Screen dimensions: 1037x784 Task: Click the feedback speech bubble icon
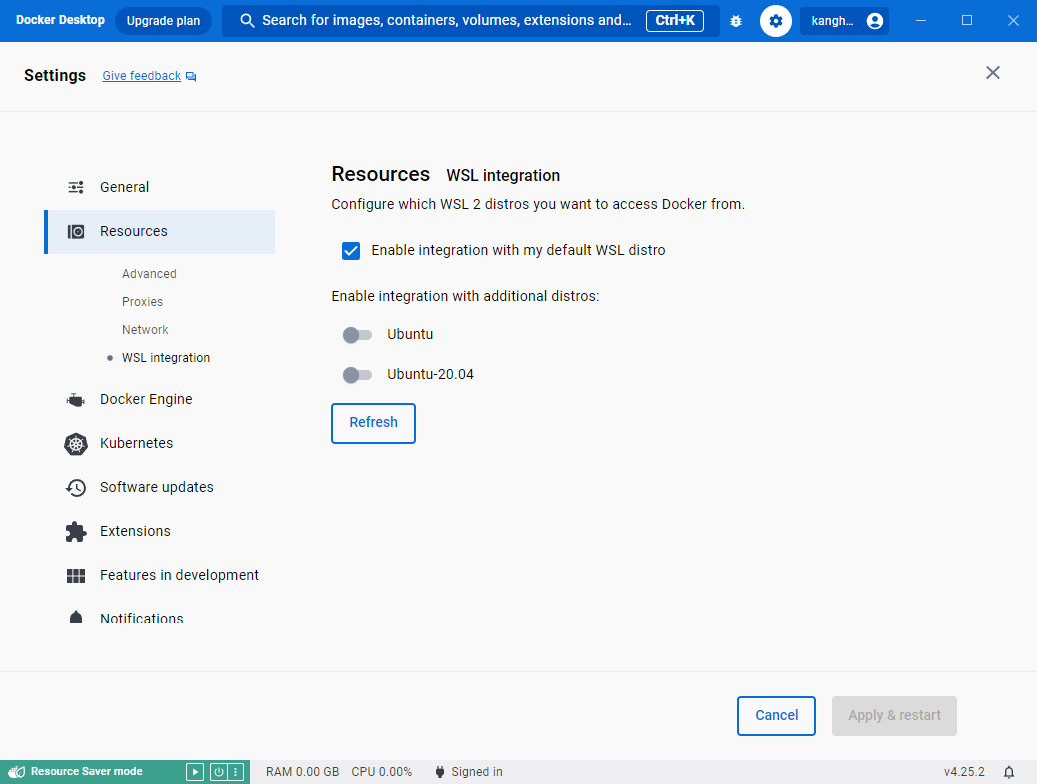point(191,77)
